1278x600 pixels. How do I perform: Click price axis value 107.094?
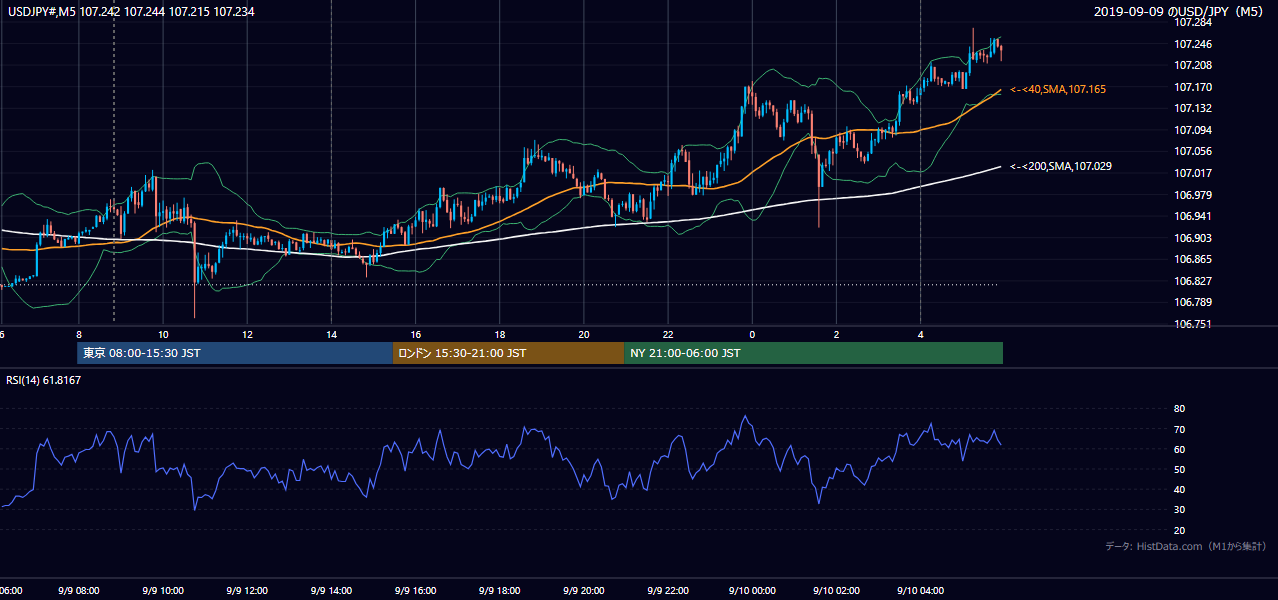(x=1193, y=130)
